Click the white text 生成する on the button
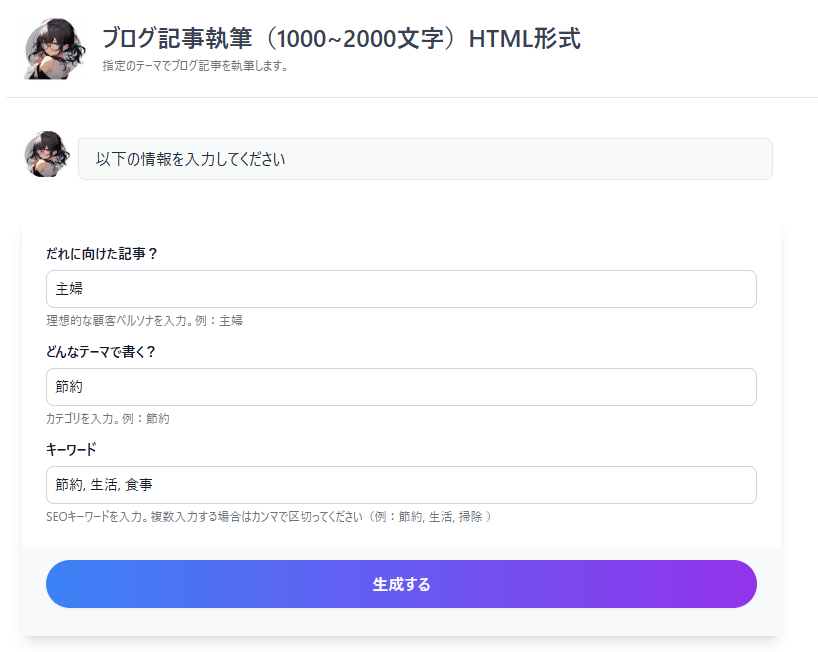818x652 pixels. point(401,584)
